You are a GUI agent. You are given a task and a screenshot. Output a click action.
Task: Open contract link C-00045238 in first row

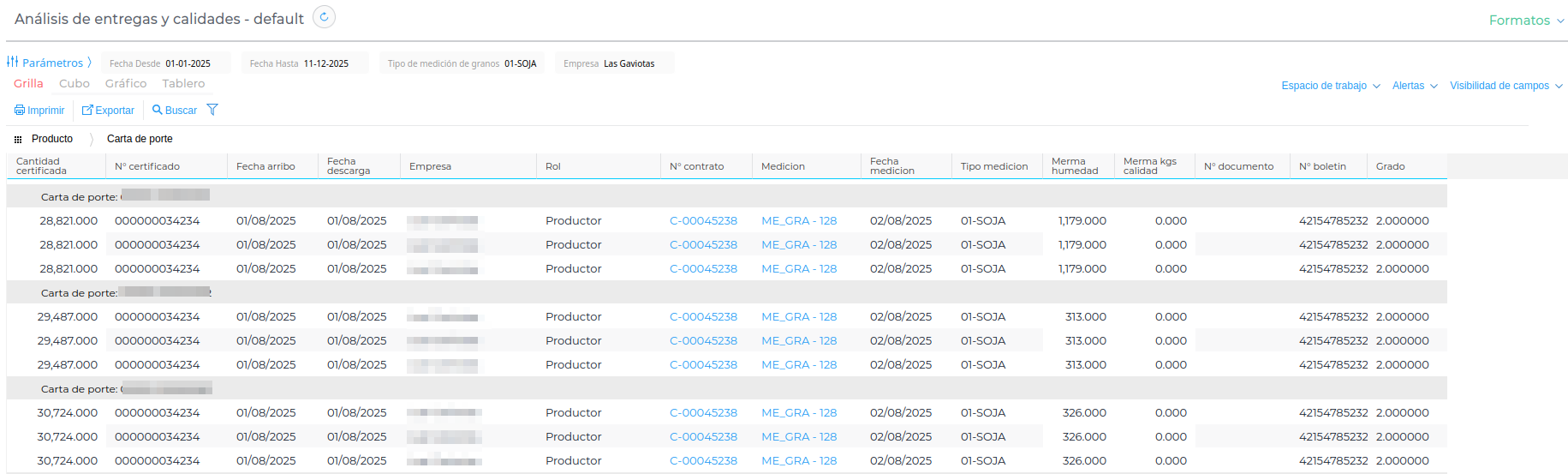(703, 220)
